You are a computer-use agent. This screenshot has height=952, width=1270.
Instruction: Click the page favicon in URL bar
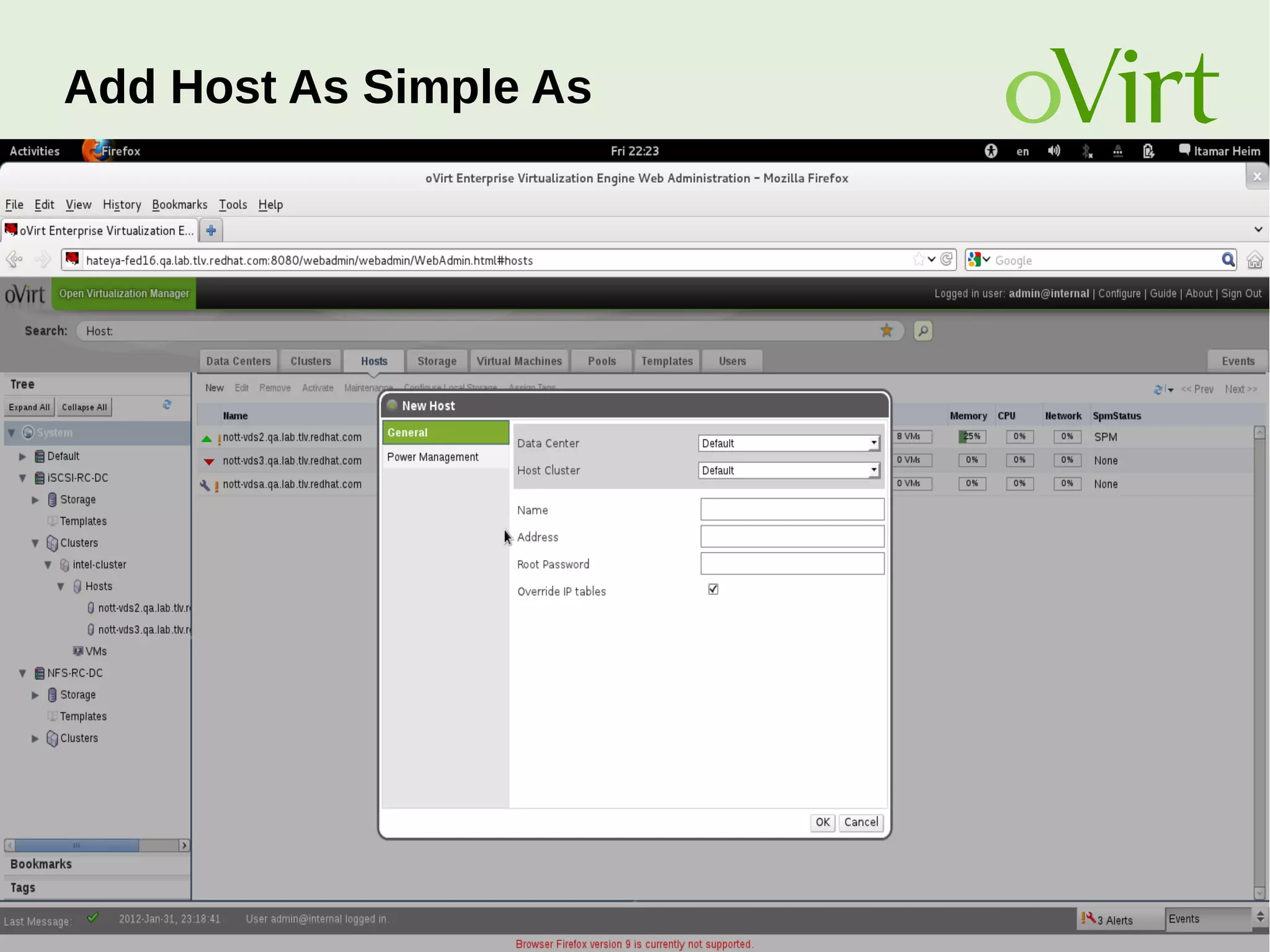(x=72, y=259)
